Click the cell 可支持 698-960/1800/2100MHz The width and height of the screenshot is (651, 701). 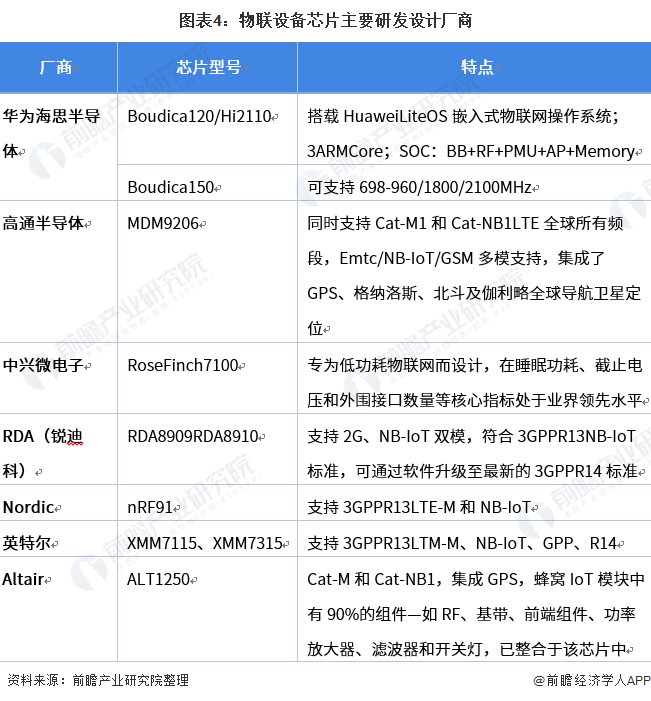(474, 183)
